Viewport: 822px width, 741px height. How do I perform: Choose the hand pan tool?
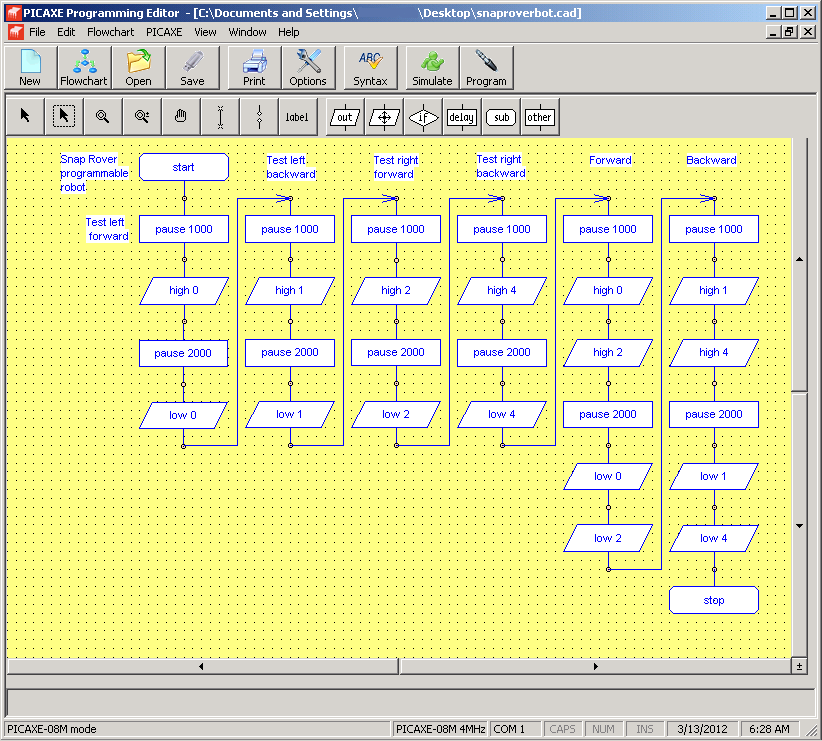pyautogui.click(x=180, y=116)
